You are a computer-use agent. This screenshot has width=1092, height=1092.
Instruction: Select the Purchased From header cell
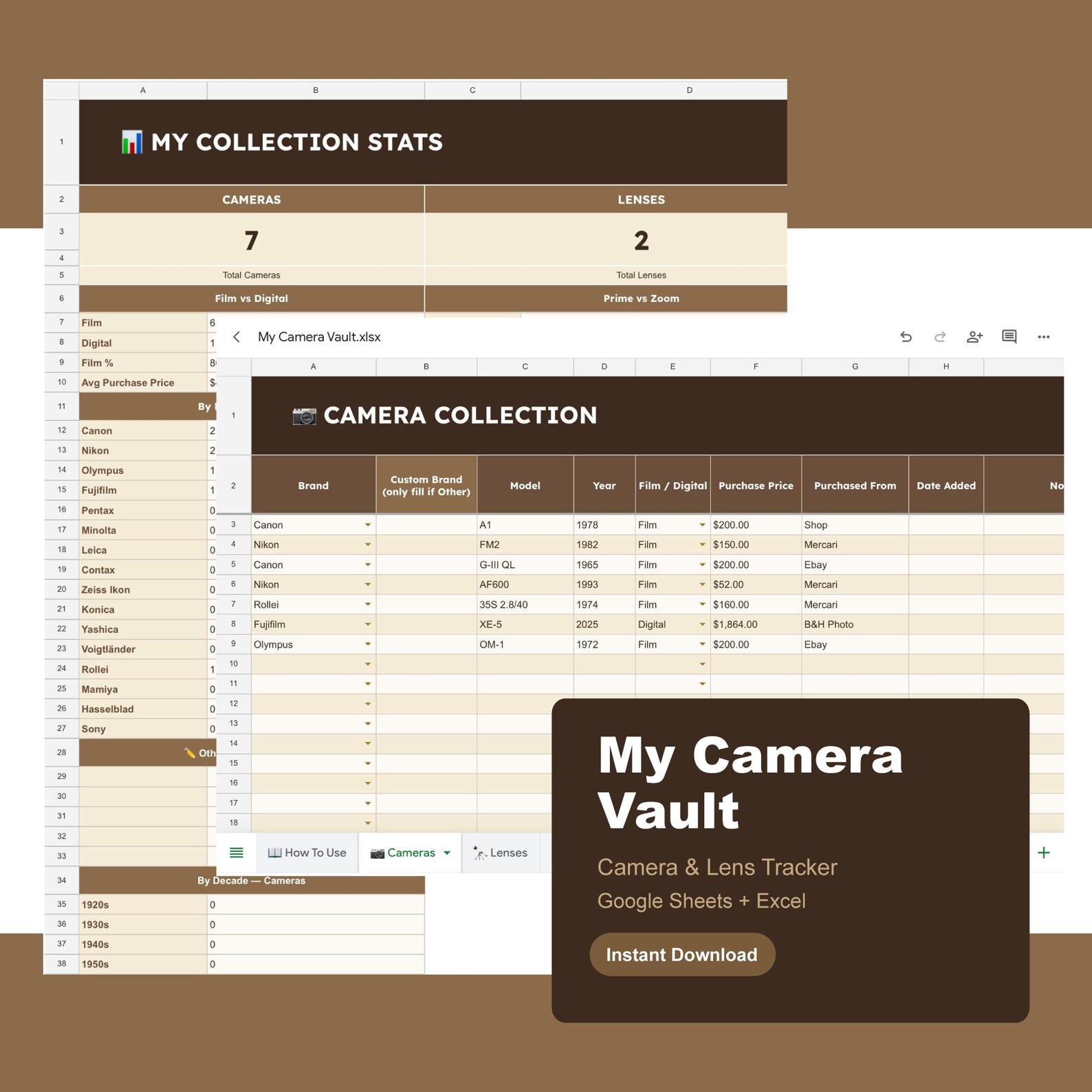click(855, 485)
